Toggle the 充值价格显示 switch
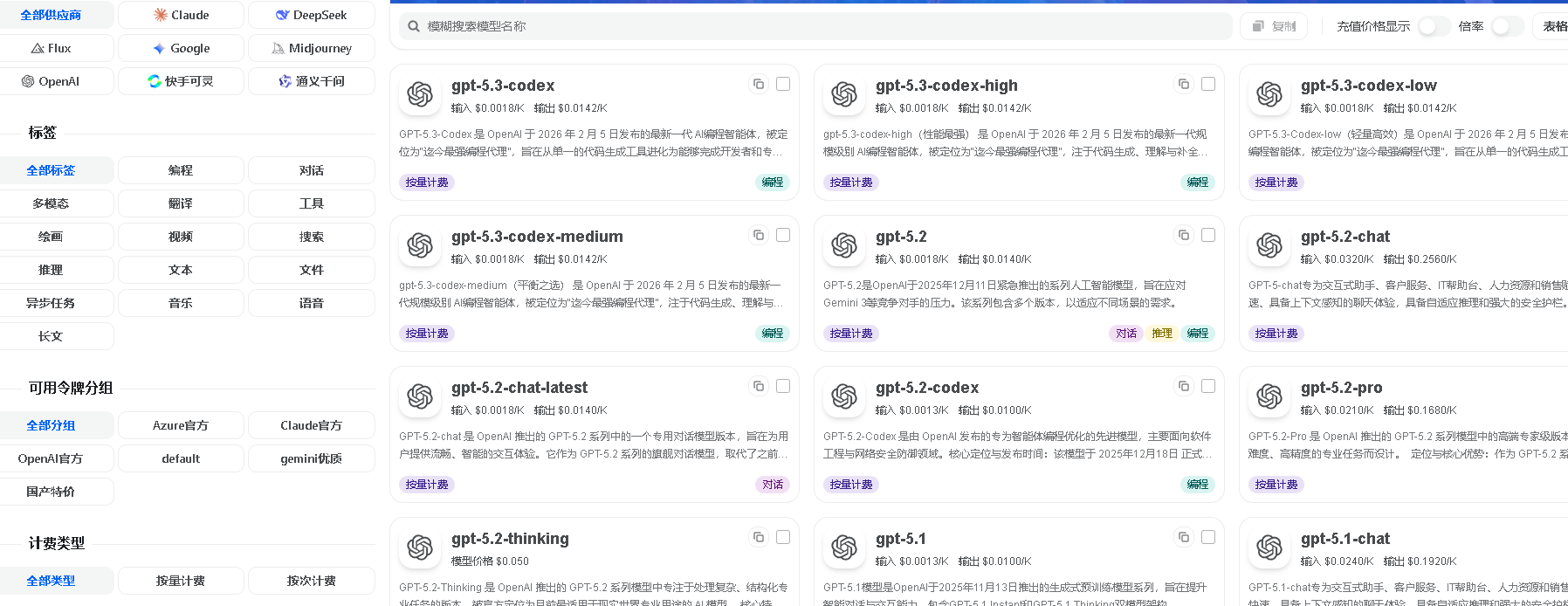 coord(1433,26)
